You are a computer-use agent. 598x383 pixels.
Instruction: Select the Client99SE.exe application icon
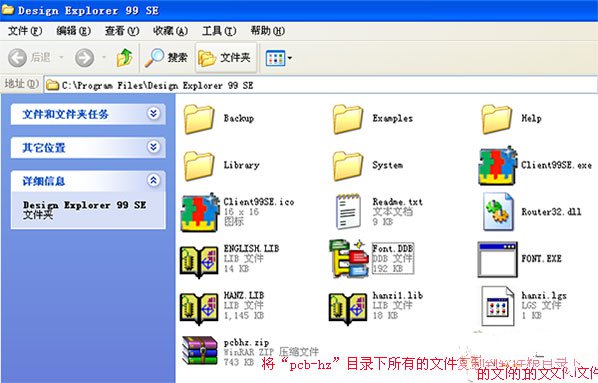[498, 166]
